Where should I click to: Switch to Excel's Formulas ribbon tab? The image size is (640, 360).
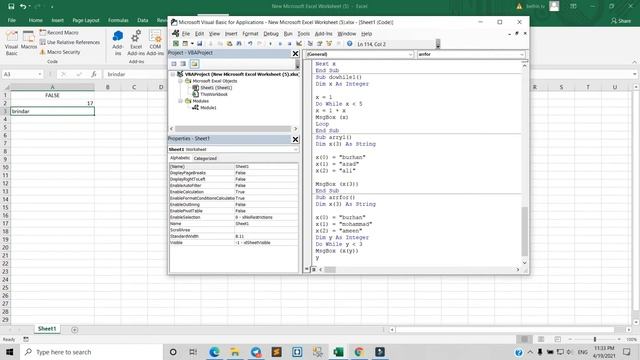(x=118, y=20)
